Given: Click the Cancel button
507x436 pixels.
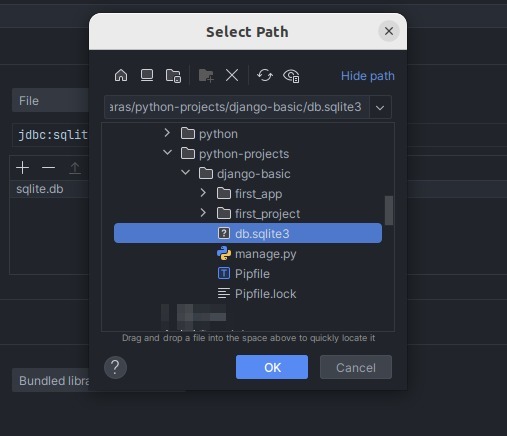Looking at the screenshot, I should tap(356, 367).
